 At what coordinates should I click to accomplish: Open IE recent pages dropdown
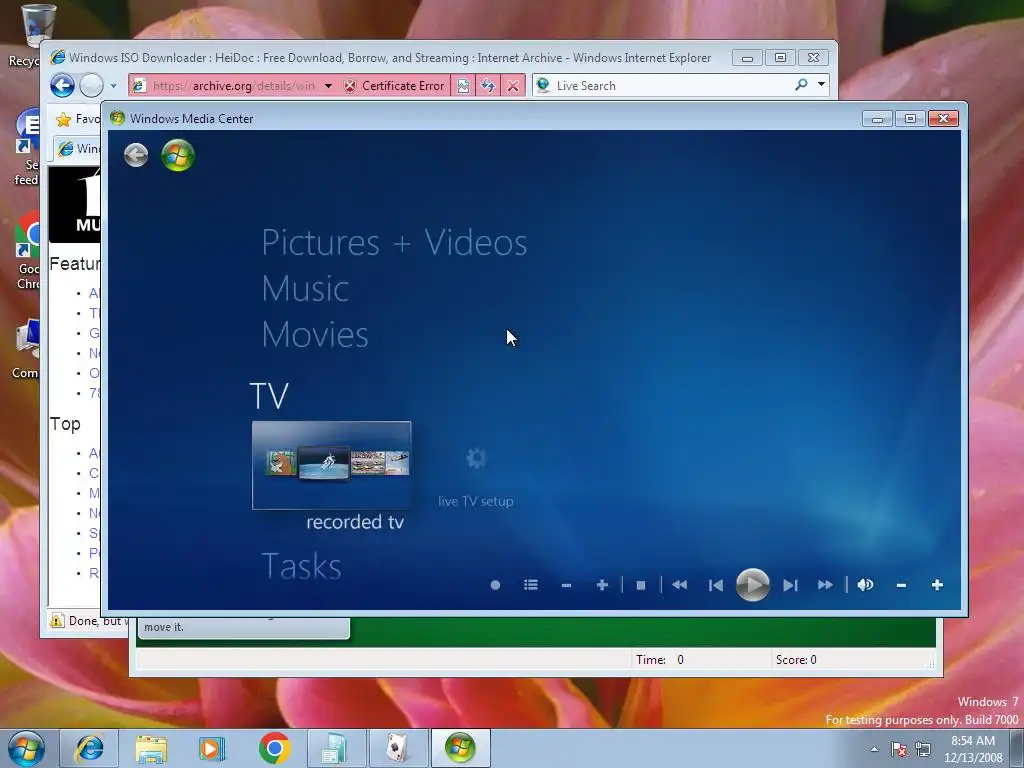coord(113,86)
